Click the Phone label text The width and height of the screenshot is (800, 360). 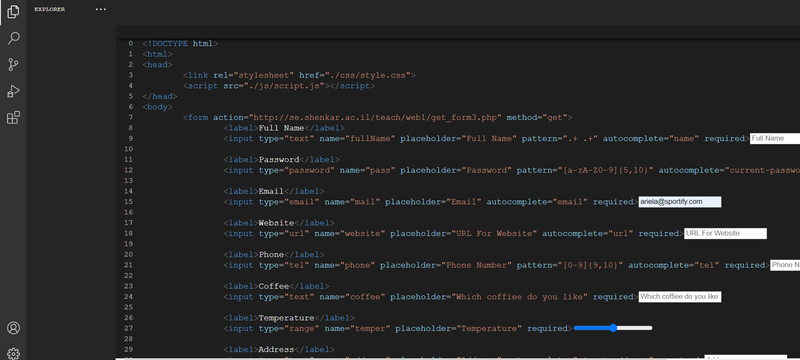271,254
